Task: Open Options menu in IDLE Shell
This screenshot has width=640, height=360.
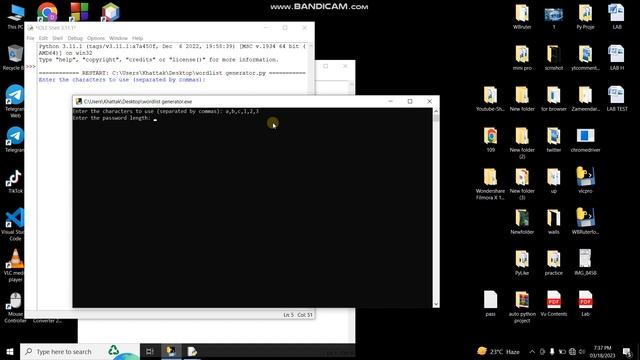Action: tap(96, 38)
